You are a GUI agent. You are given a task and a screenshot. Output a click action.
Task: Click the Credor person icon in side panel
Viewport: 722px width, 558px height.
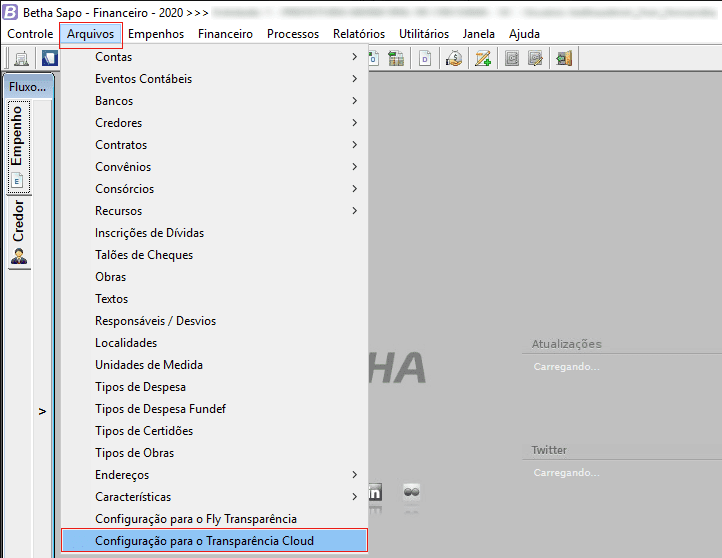pos(19,256)
